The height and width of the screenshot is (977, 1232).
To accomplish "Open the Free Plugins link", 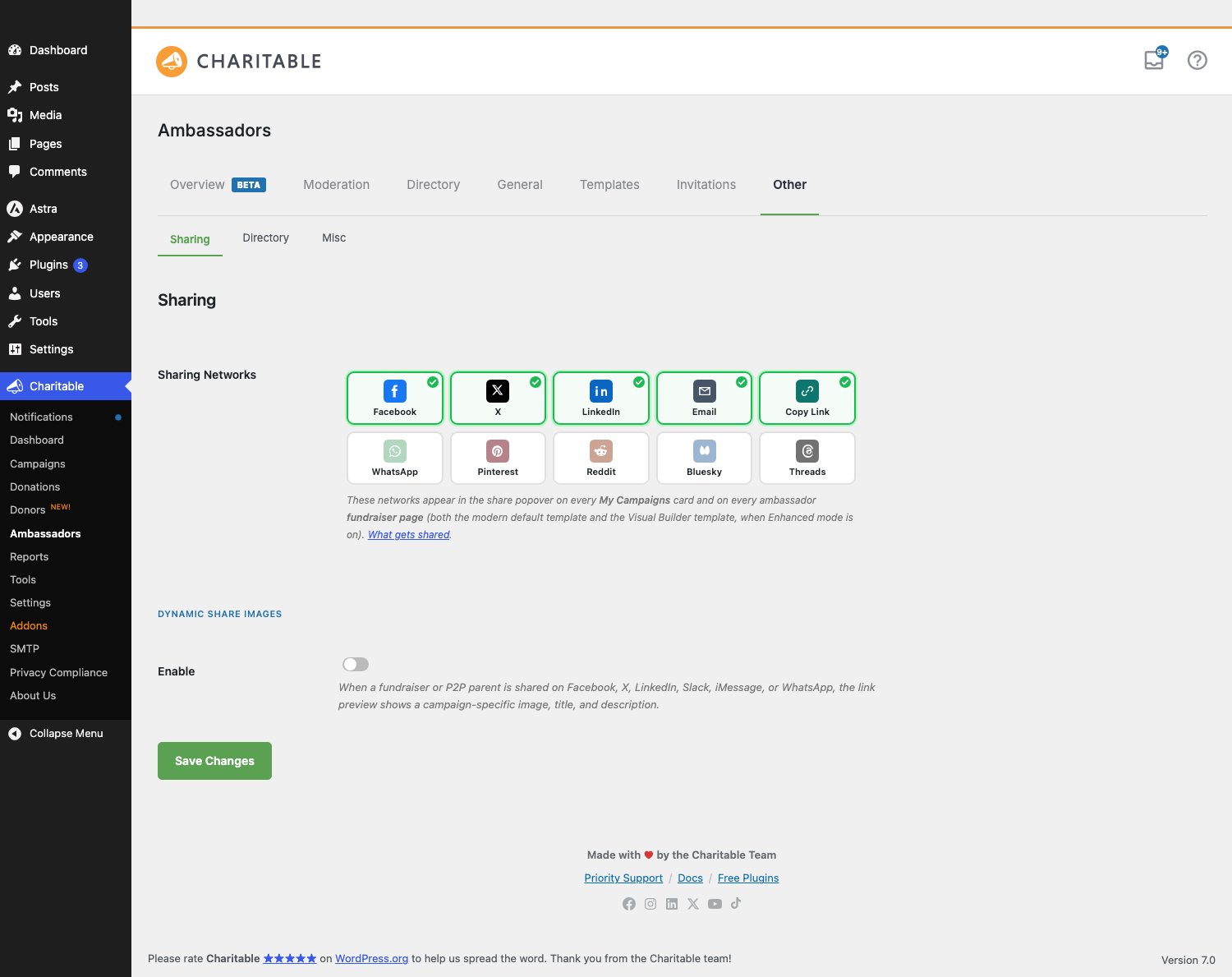I will coord(748,878).
